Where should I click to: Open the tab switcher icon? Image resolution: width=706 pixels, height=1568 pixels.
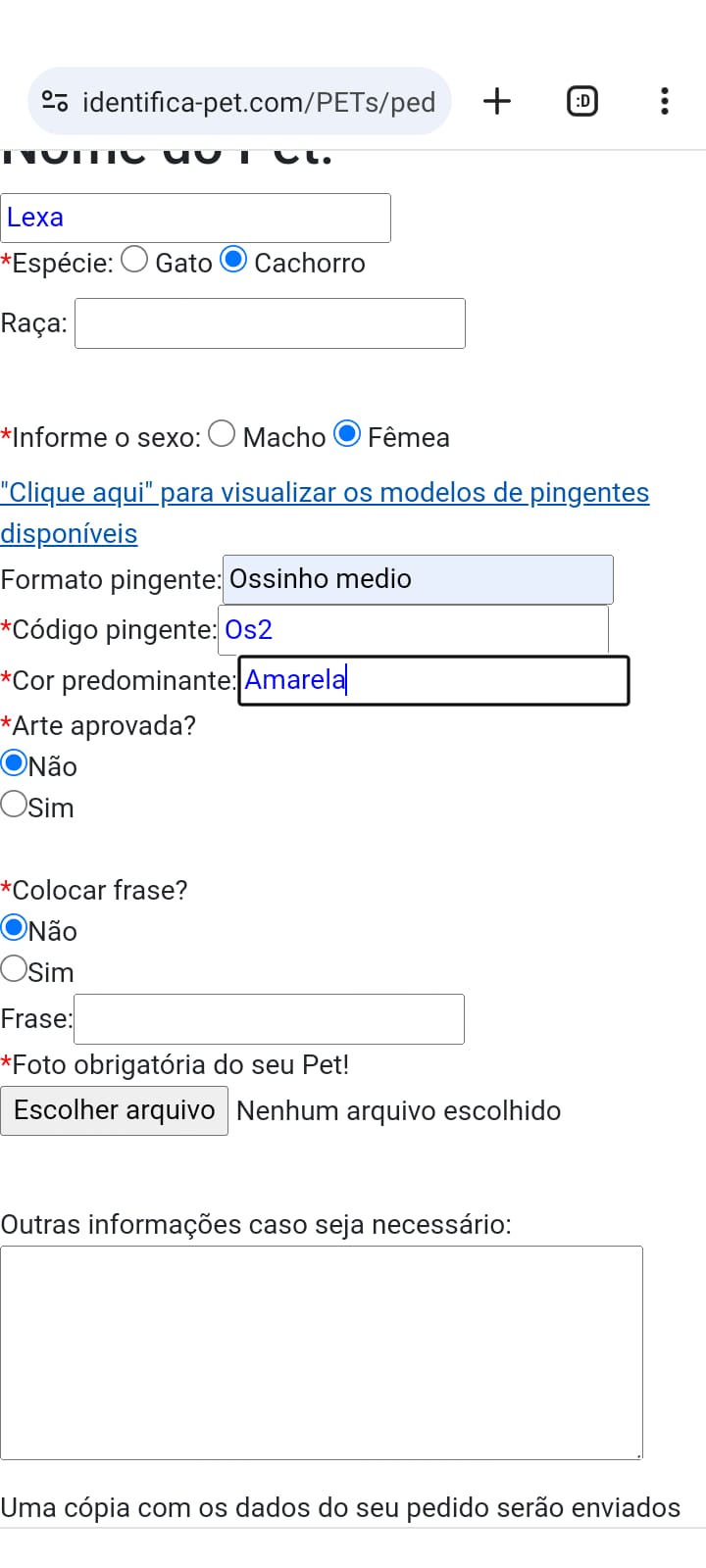pos(582,101)
